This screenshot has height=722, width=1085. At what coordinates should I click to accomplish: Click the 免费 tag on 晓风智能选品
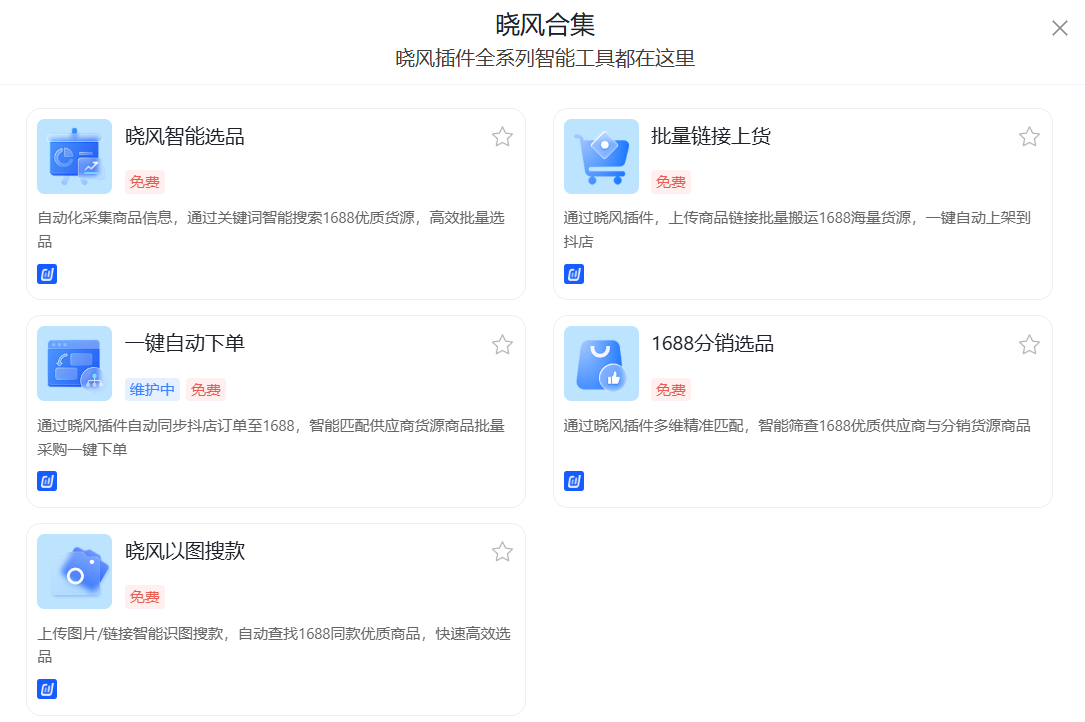[145, 182]
